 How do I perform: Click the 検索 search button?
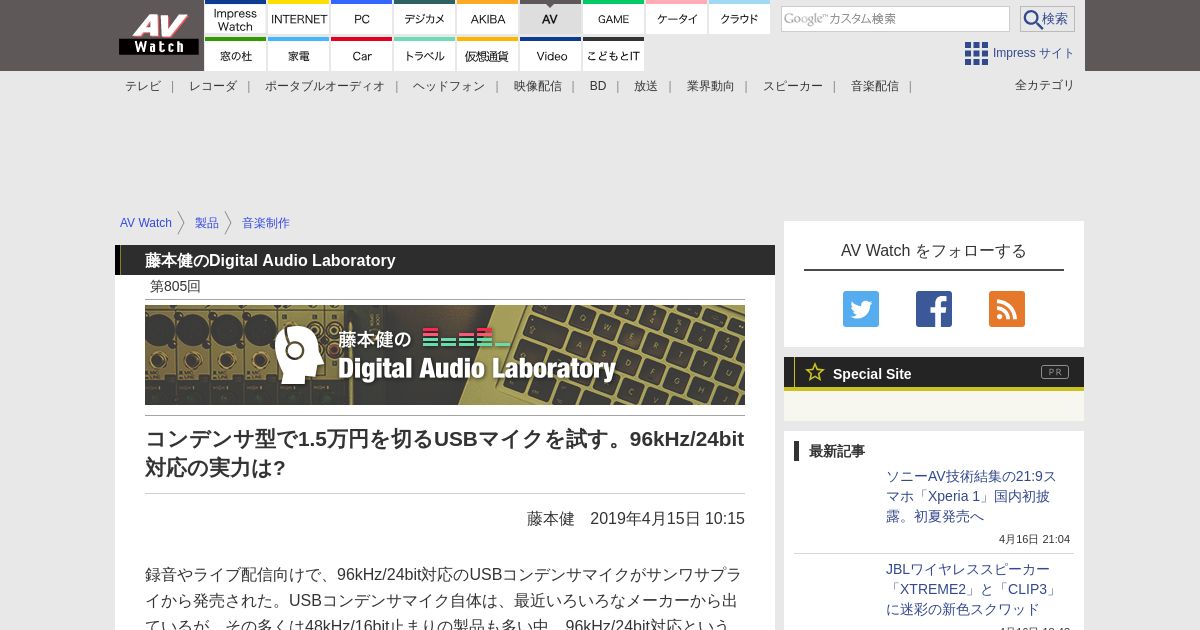coord(1047,19)
